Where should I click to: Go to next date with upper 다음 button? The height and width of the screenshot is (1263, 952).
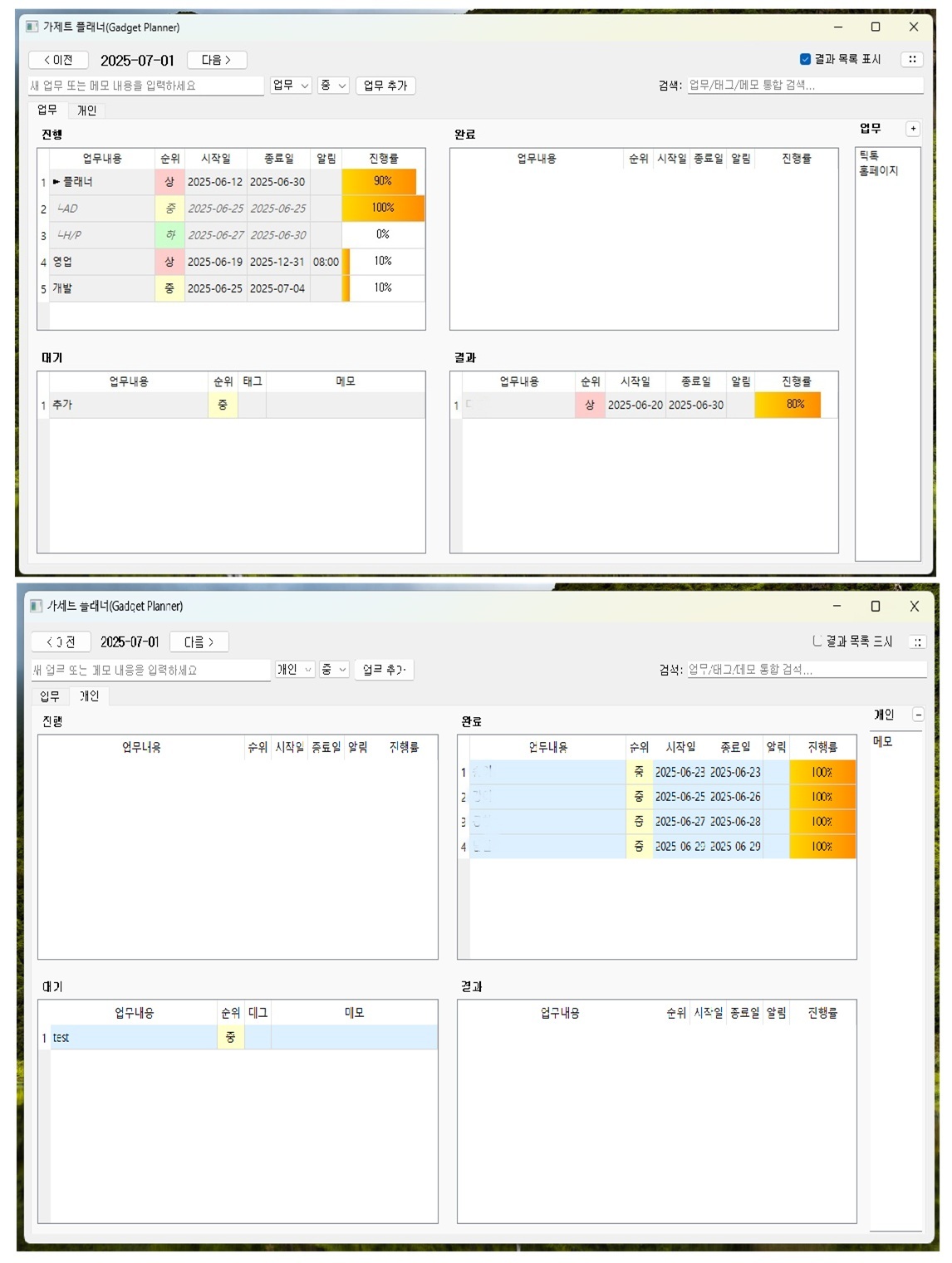tap(216, 60)
